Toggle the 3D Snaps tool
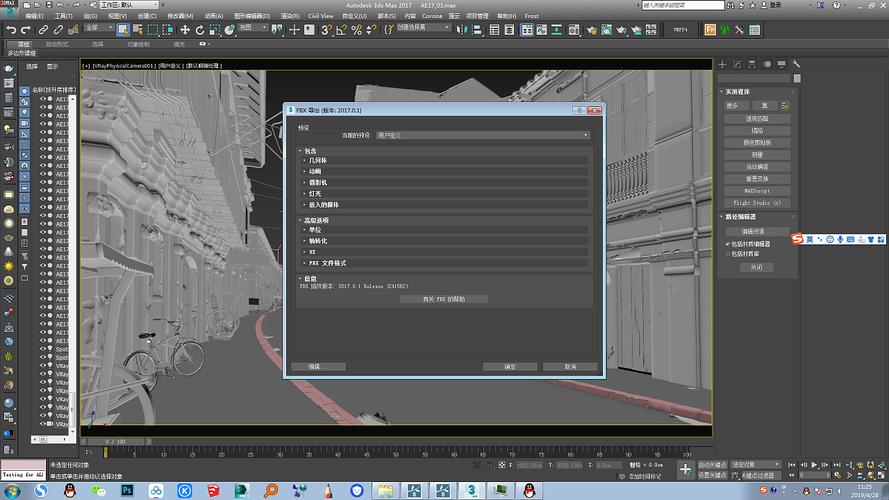This screenshot has width=889, height=500. [x=326, y=30]
